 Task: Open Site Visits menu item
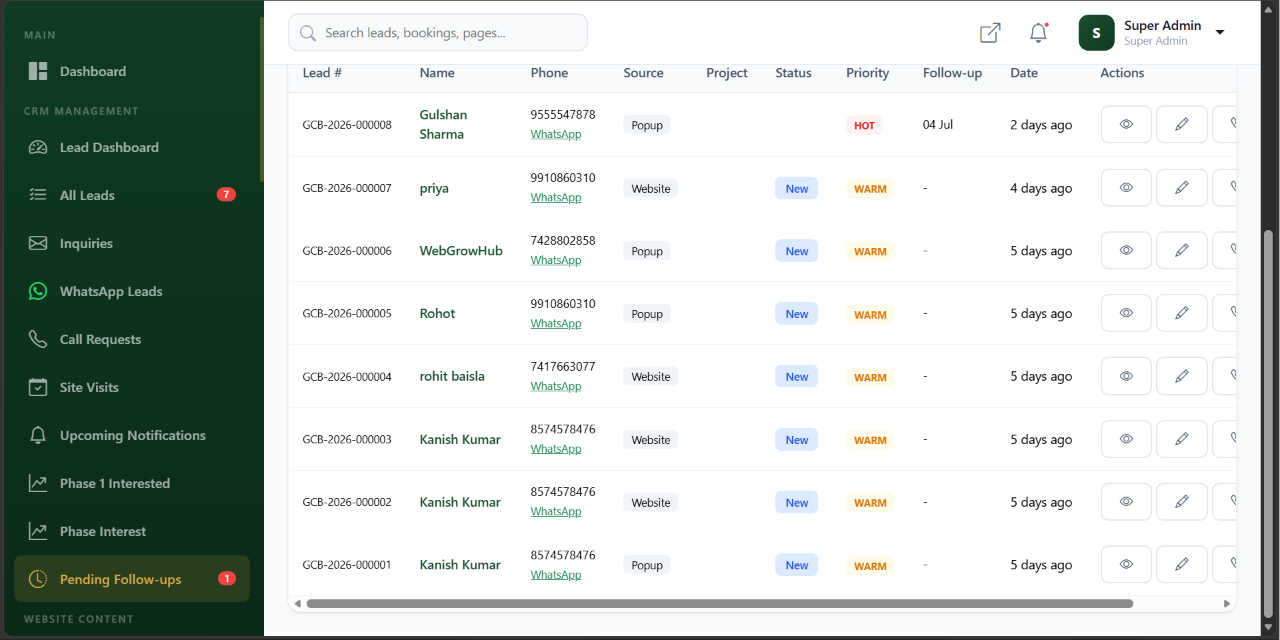coord(132,387)
